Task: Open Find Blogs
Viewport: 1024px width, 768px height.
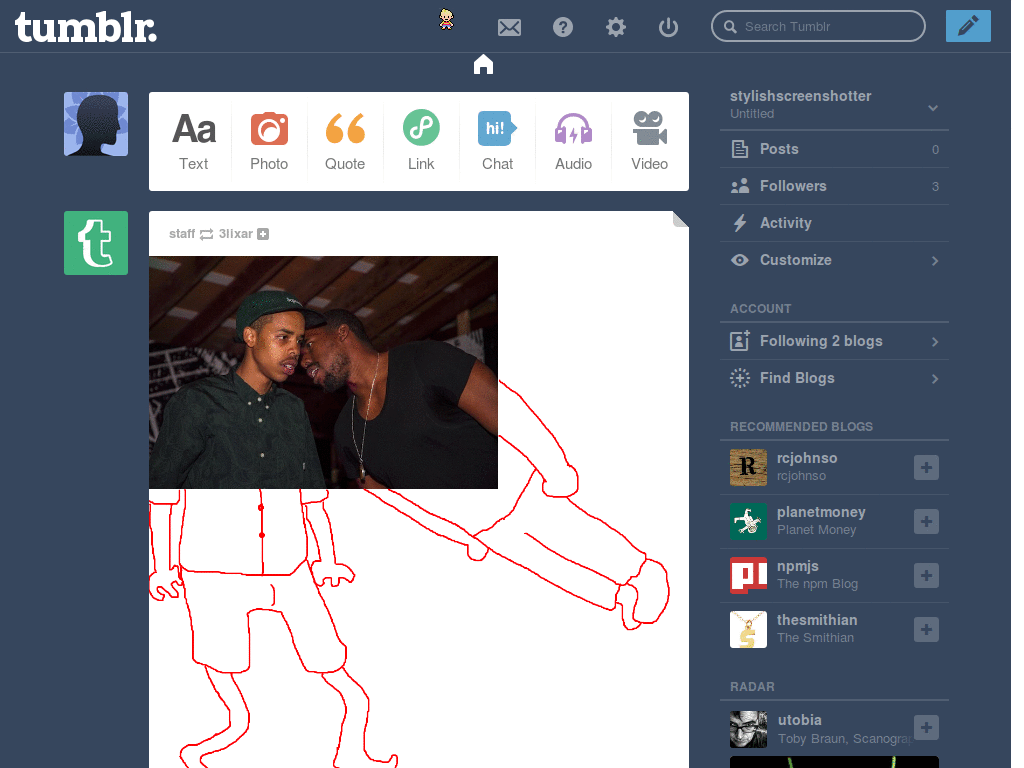Action: click(x=834, y=378)
